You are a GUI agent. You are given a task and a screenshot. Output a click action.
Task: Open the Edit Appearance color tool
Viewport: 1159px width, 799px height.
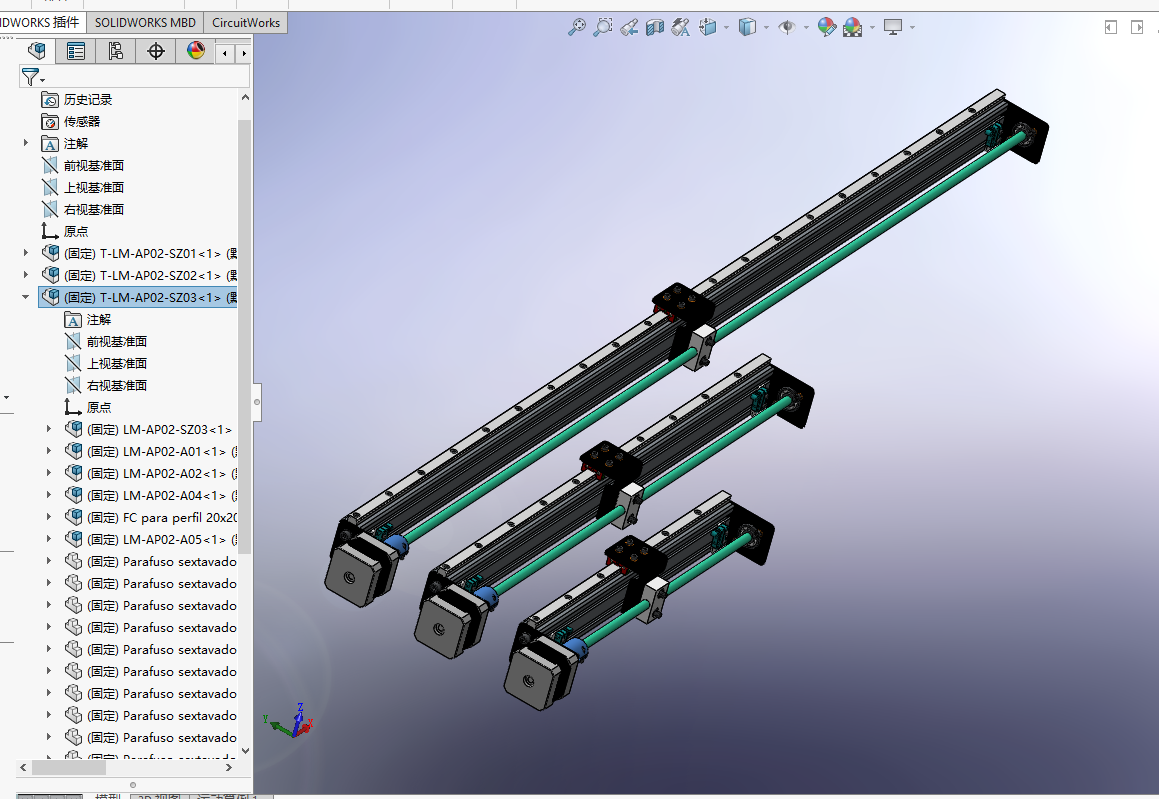pos(826,27)
